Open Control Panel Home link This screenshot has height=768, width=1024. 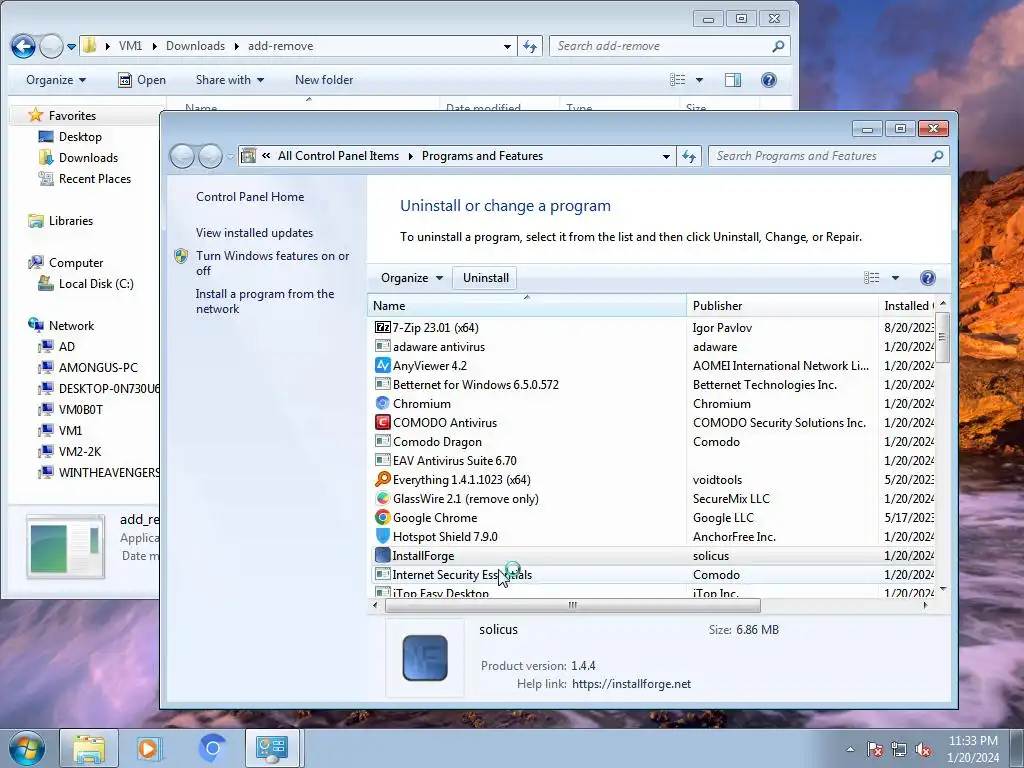[250, 197]
